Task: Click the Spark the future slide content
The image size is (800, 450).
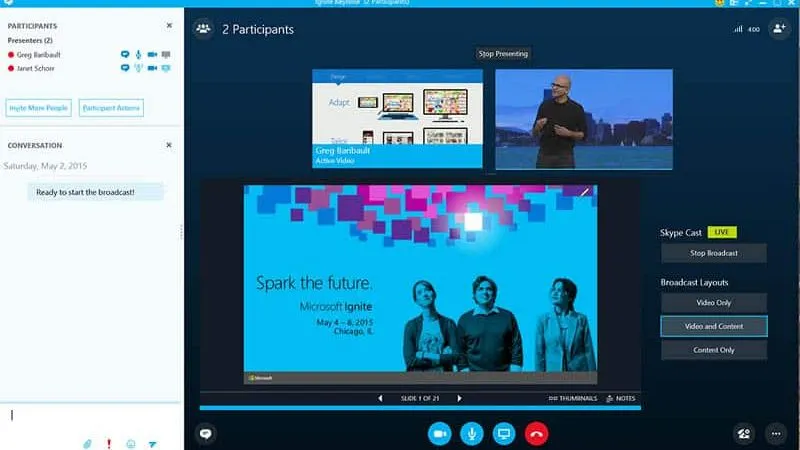Action: [420, 284]
